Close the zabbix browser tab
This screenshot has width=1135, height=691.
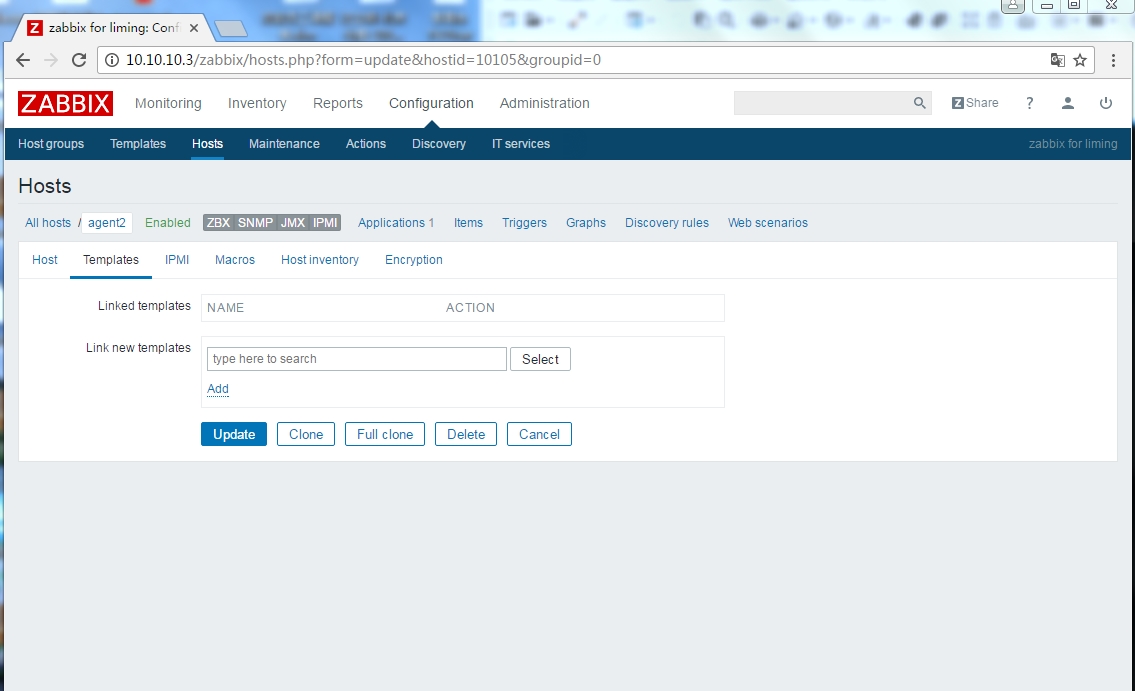[x=194, y=28]
